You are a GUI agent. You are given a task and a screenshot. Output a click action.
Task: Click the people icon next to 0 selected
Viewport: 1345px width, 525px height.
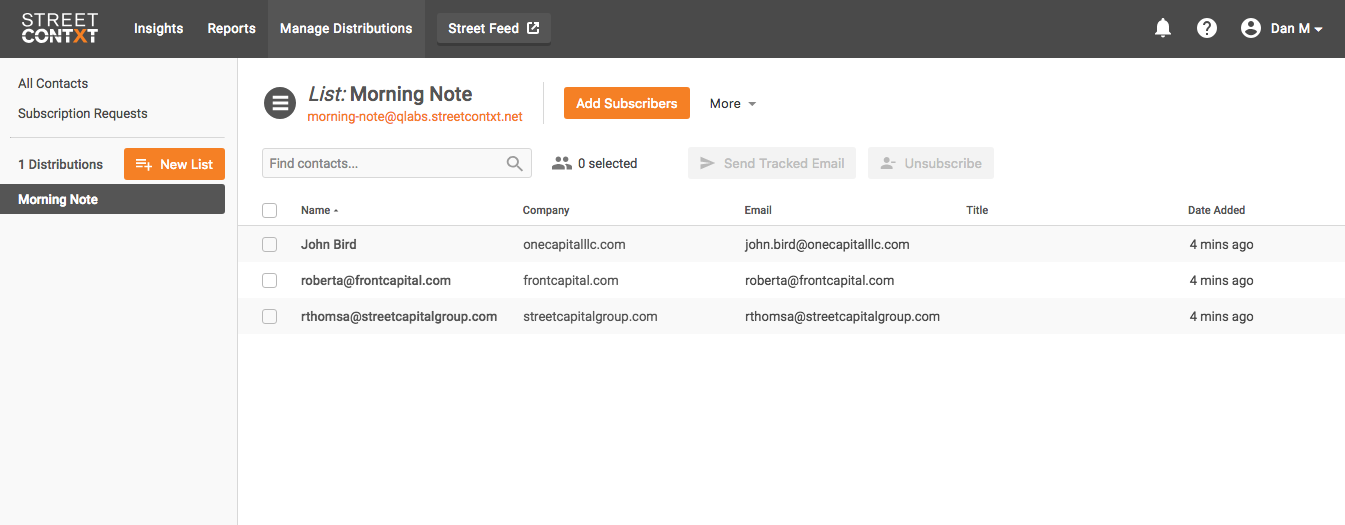(x=562, y=163)
